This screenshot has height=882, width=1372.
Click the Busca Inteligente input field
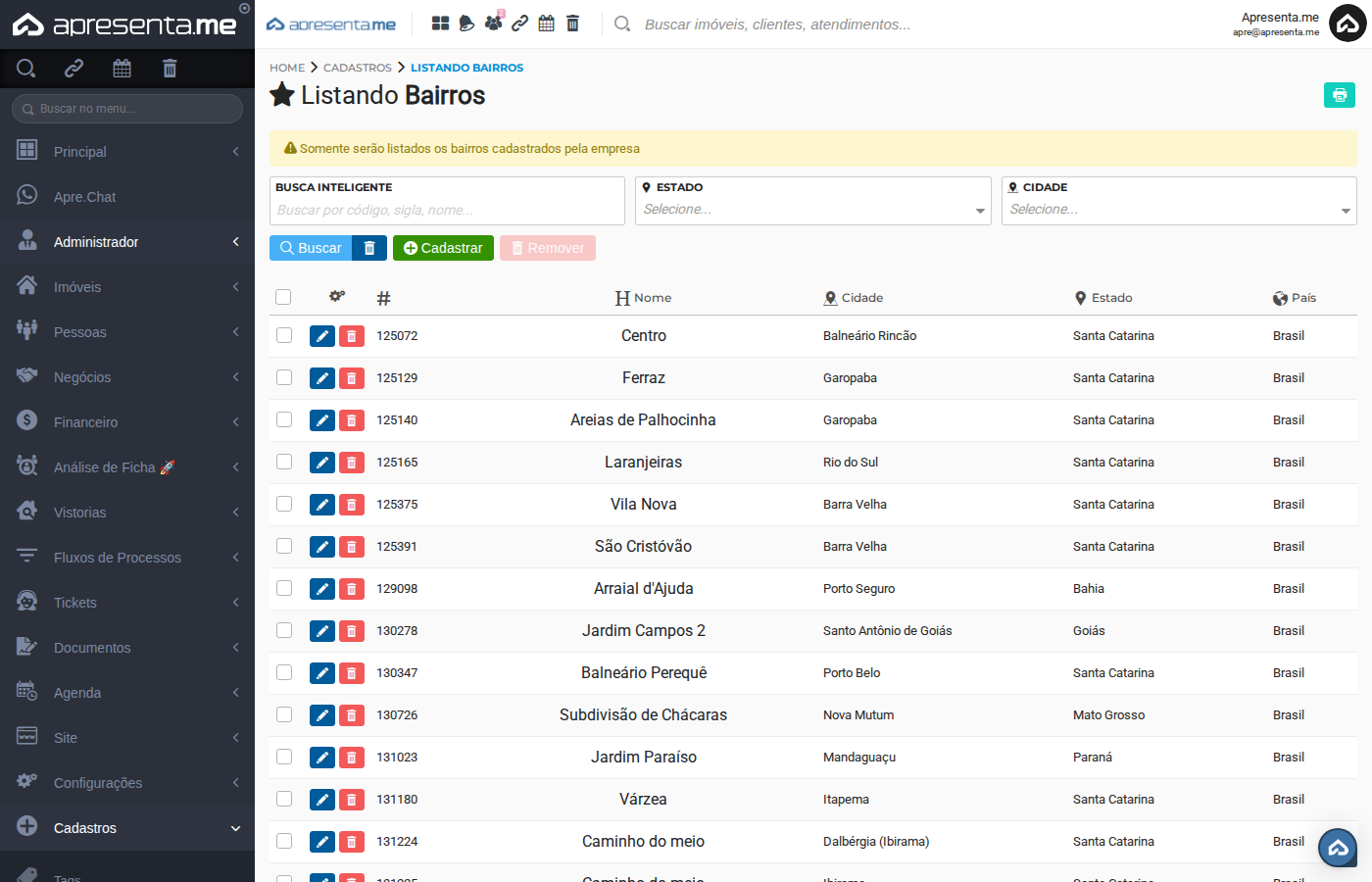(447, 210)
